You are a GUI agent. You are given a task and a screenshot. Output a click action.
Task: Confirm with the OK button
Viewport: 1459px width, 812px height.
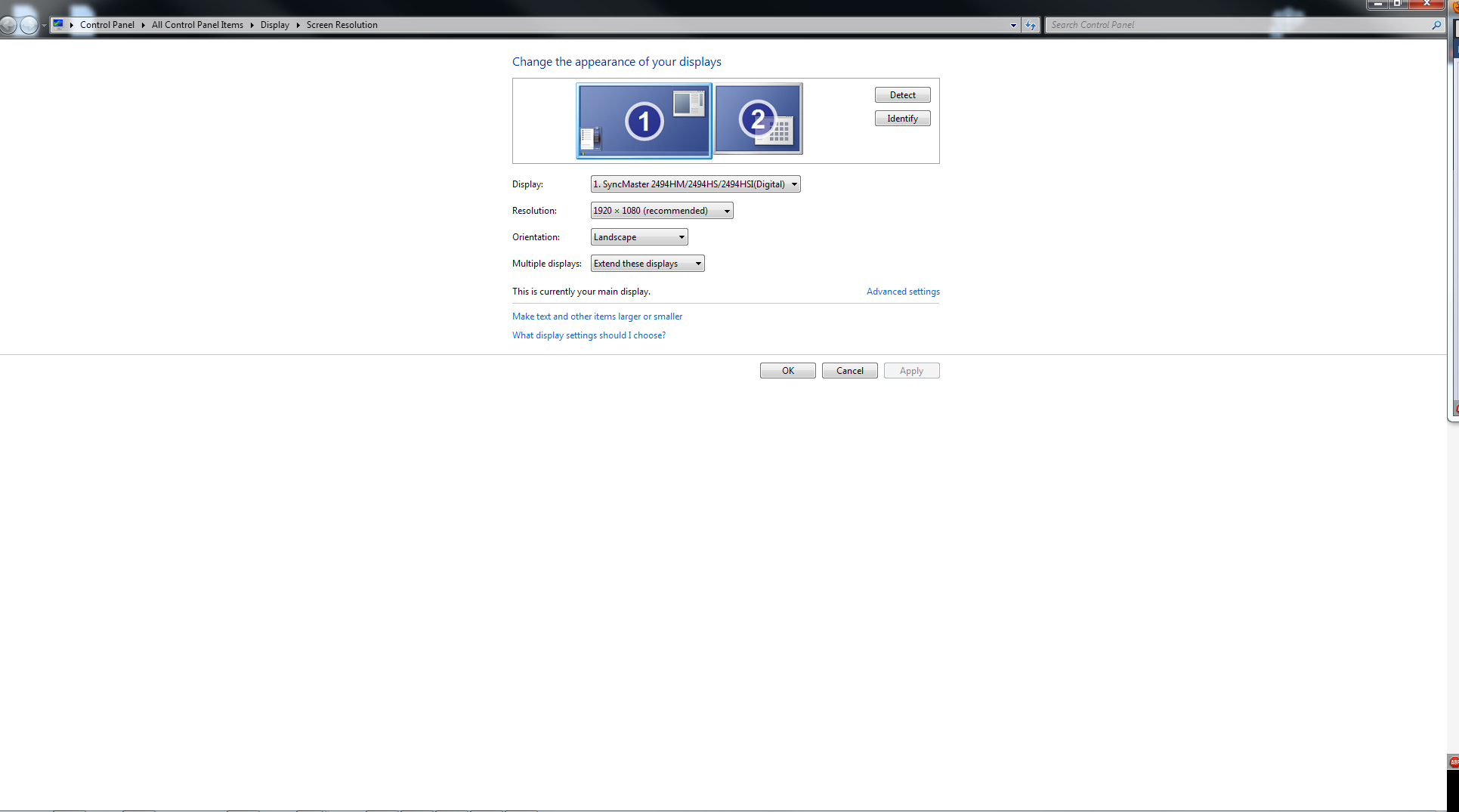click(787, 371)
